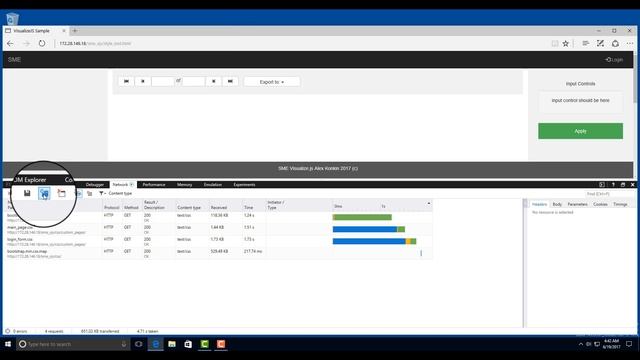Close the devtools pane with X
Viewport: 640px width, 360px height.
[x=633, y=184]
